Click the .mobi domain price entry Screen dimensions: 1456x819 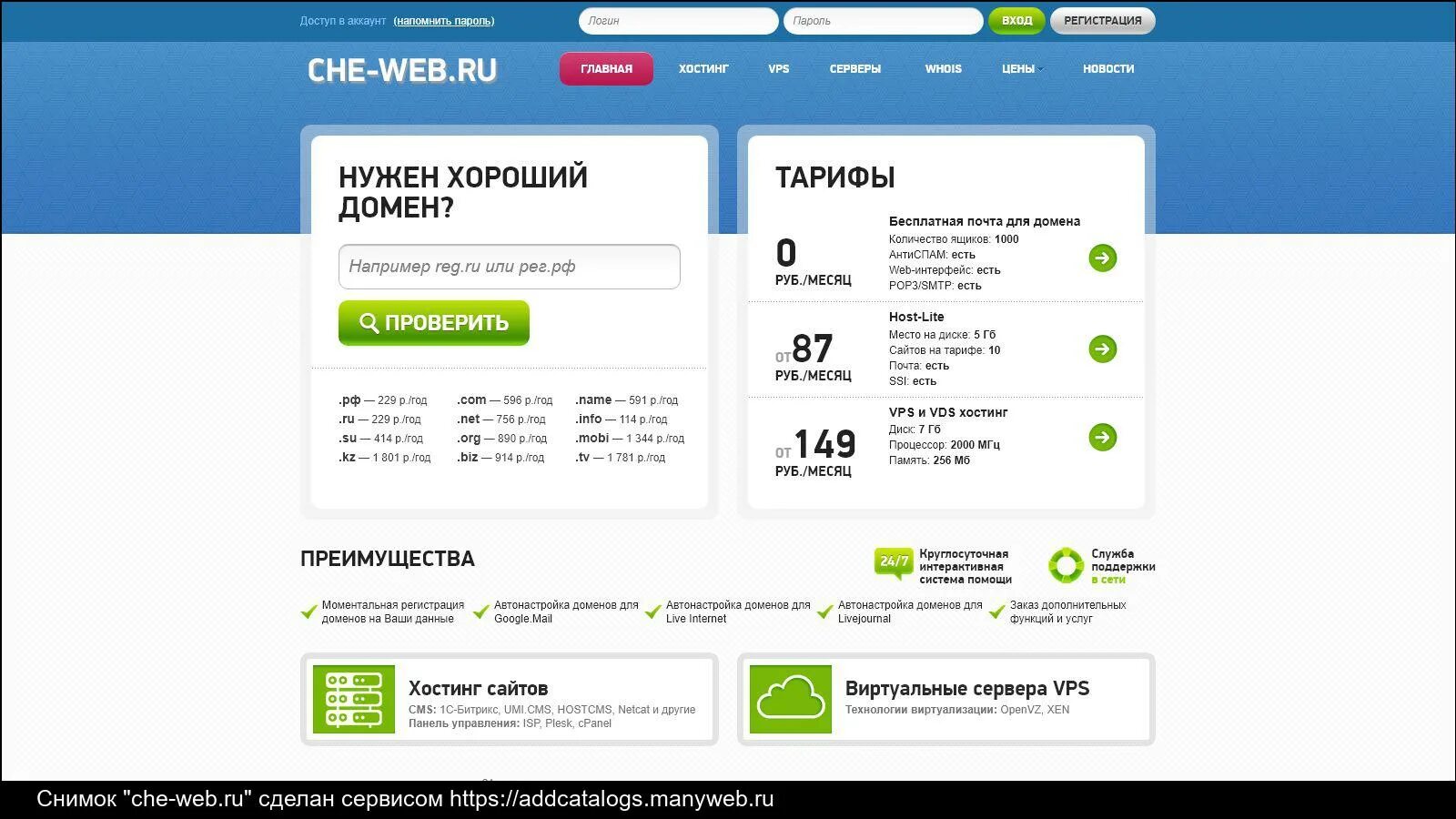(x=630, y=439)
